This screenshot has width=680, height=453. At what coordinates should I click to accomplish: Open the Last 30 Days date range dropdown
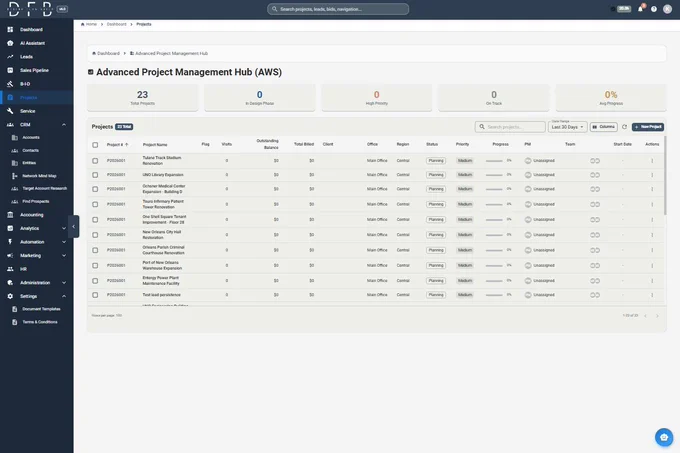568,127
